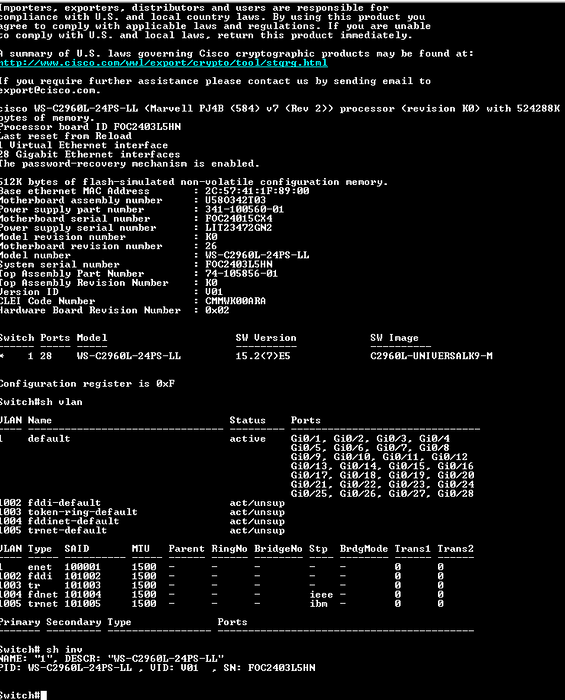The width and height of the screenshot is (565, 700).
Task: Click the 28 Gigabit Ethernet interfaces line
Action: pyautogui.click(x=90, y=154)
